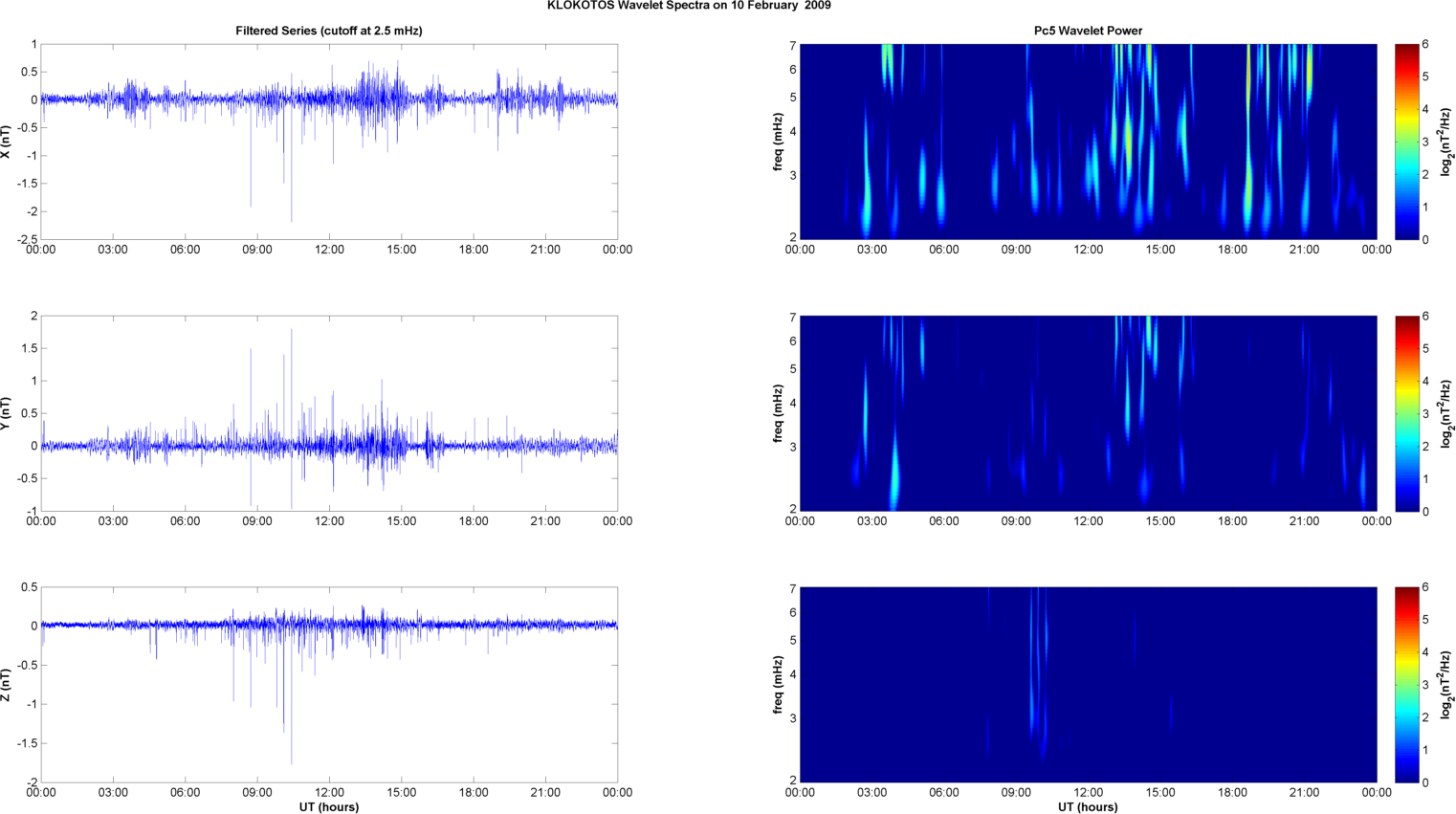
Task: Click the 'Pc5 Wavelet Power' heading
Action: click(x=1088, y=31)
